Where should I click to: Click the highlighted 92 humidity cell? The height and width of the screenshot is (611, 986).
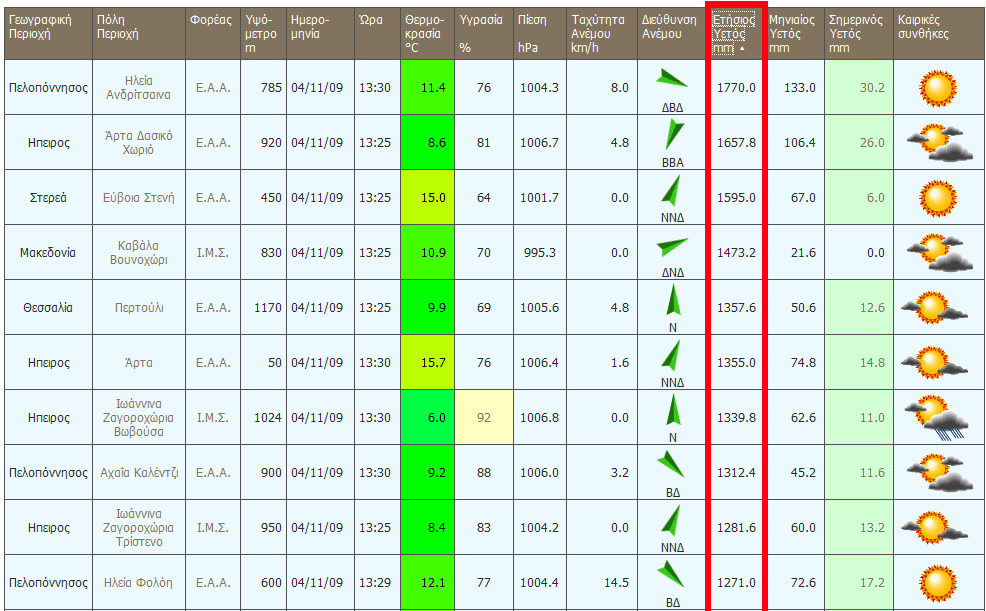point(484,418)
